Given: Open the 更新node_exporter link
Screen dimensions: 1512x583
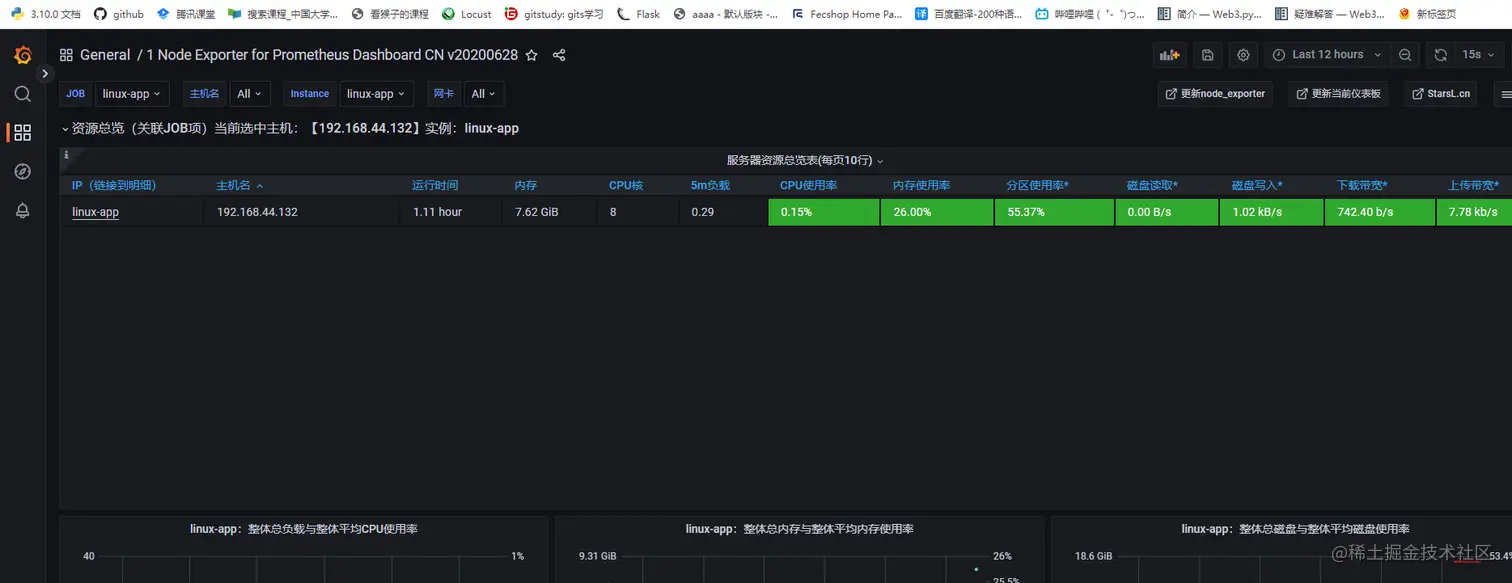Looking at the screenshot, I should click(x=1216, y=94).
